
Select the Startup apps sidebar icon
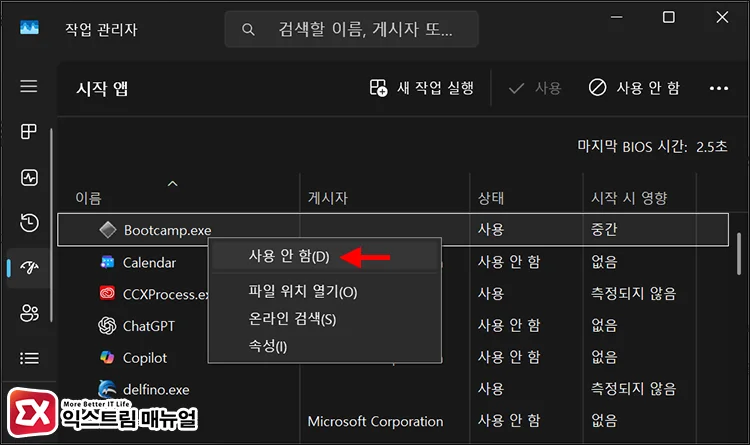pyautogui.click(x=29, y=267)
